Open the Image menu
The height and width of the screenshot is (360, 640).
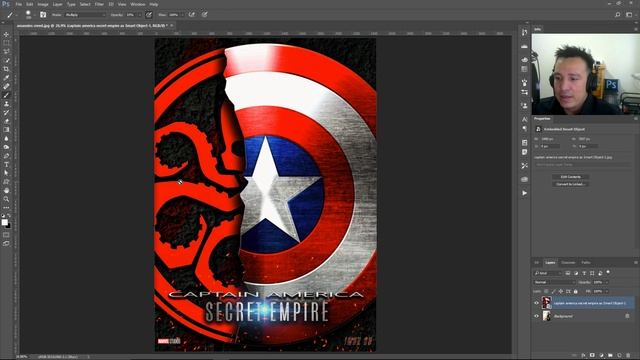pos(43,4)
